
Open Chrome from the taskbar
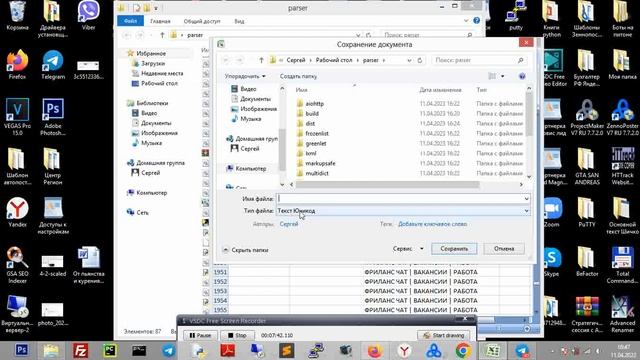coord(463,351)
